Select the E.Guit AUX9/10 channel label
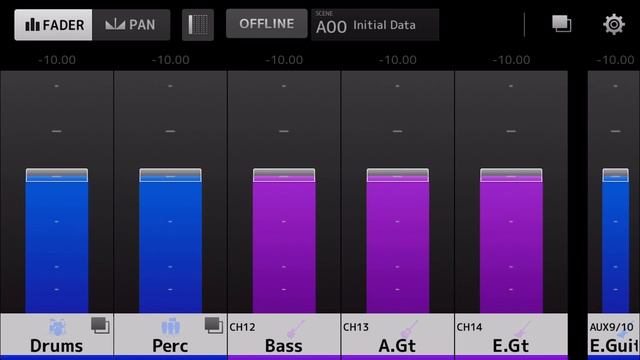The width and height of the screenshot is (640, 360). pos(615,346)
